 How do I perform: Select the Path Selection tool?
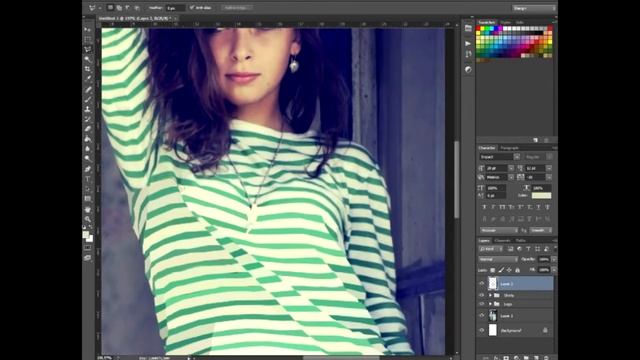pos(88,189)
